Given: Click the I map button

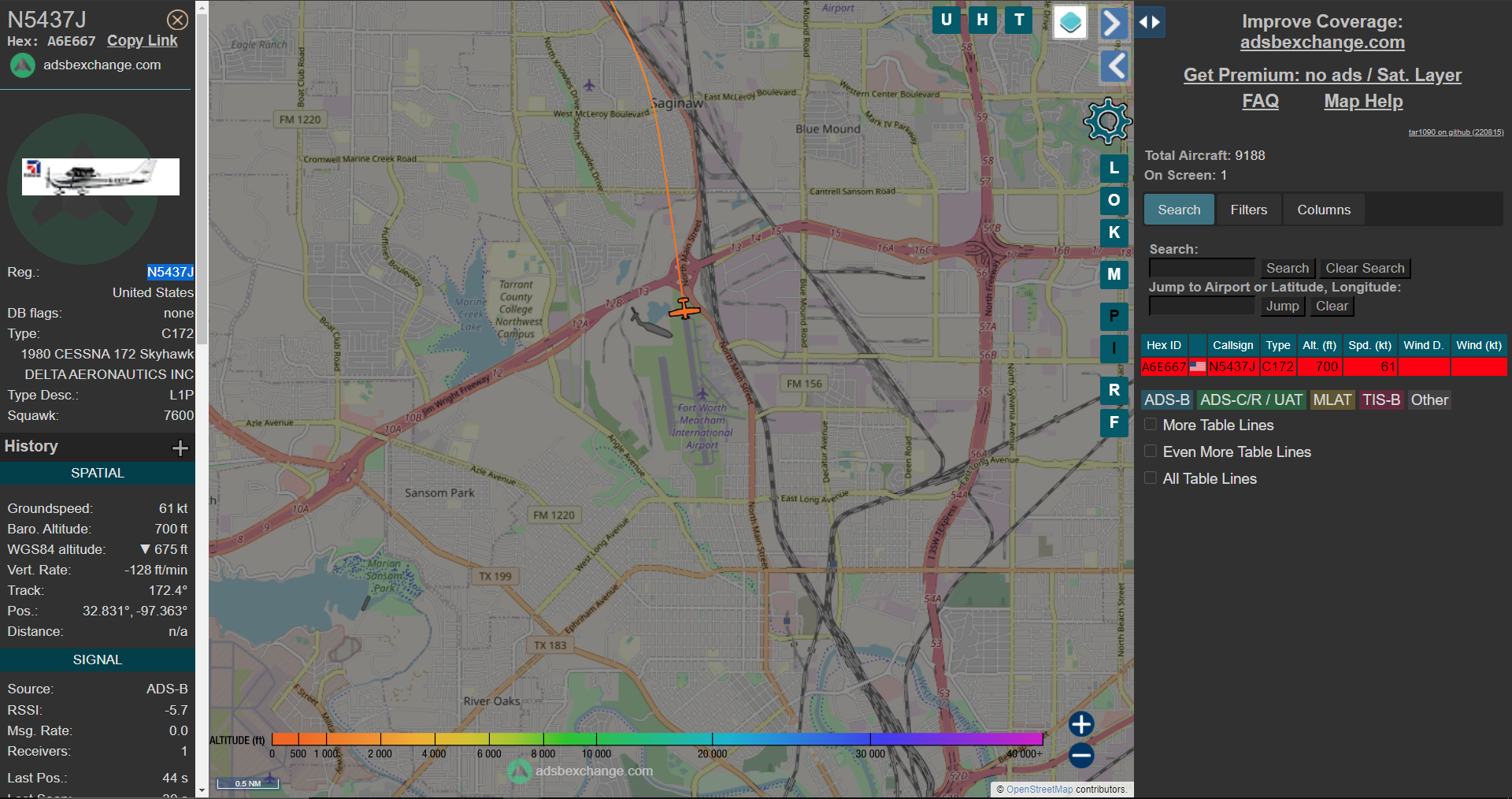Looking at the screenshot, I should coord(1114,348).
